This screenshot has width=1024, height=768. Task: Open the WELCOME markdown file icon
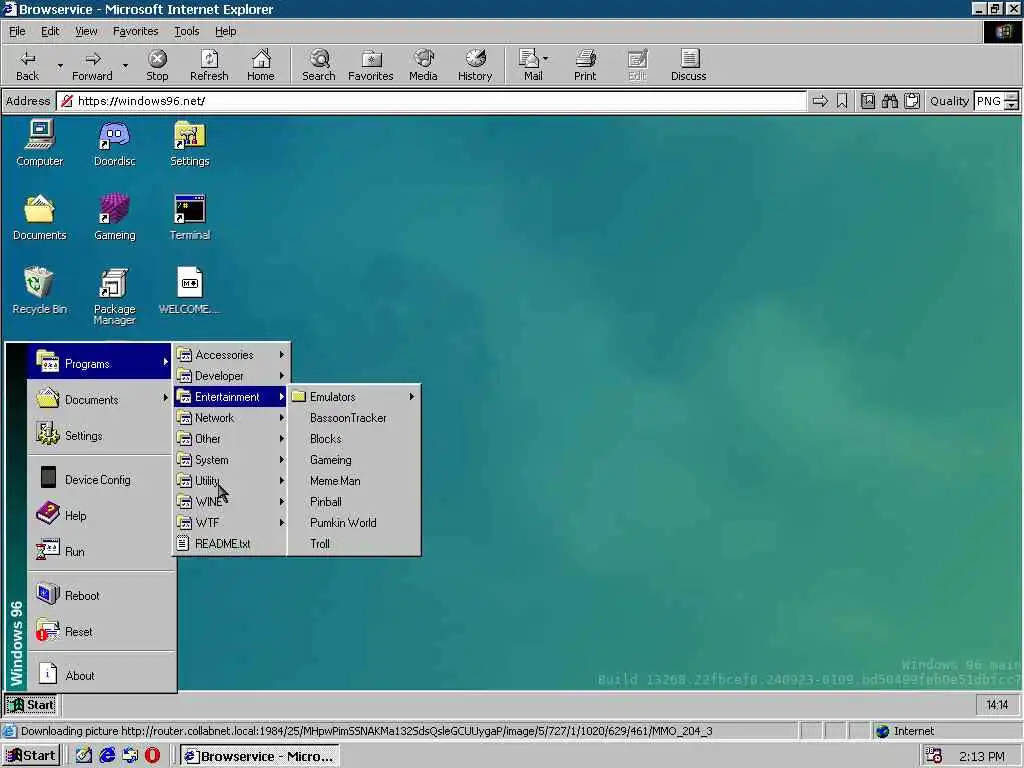189,291
